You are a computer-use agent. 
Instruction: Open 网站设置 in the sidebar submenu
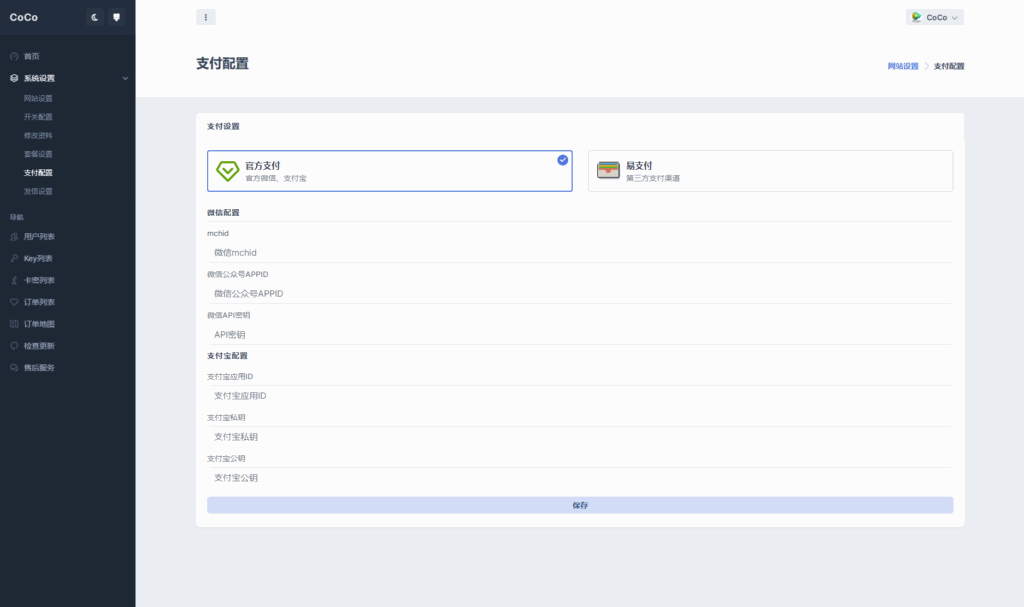38,98
